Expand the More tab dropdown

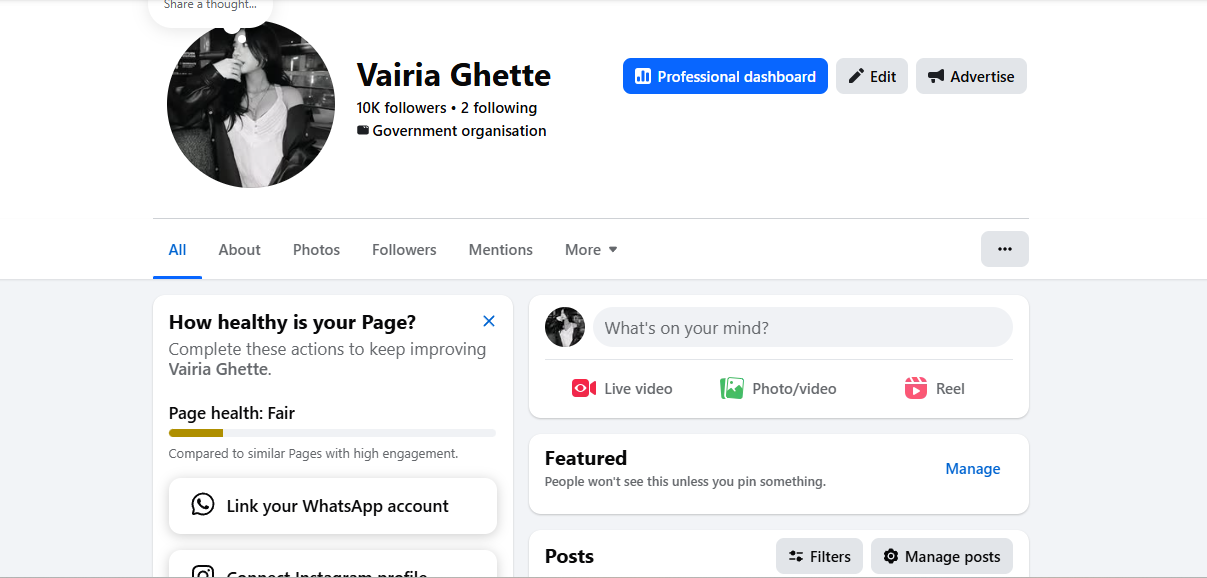coord(591,250)
